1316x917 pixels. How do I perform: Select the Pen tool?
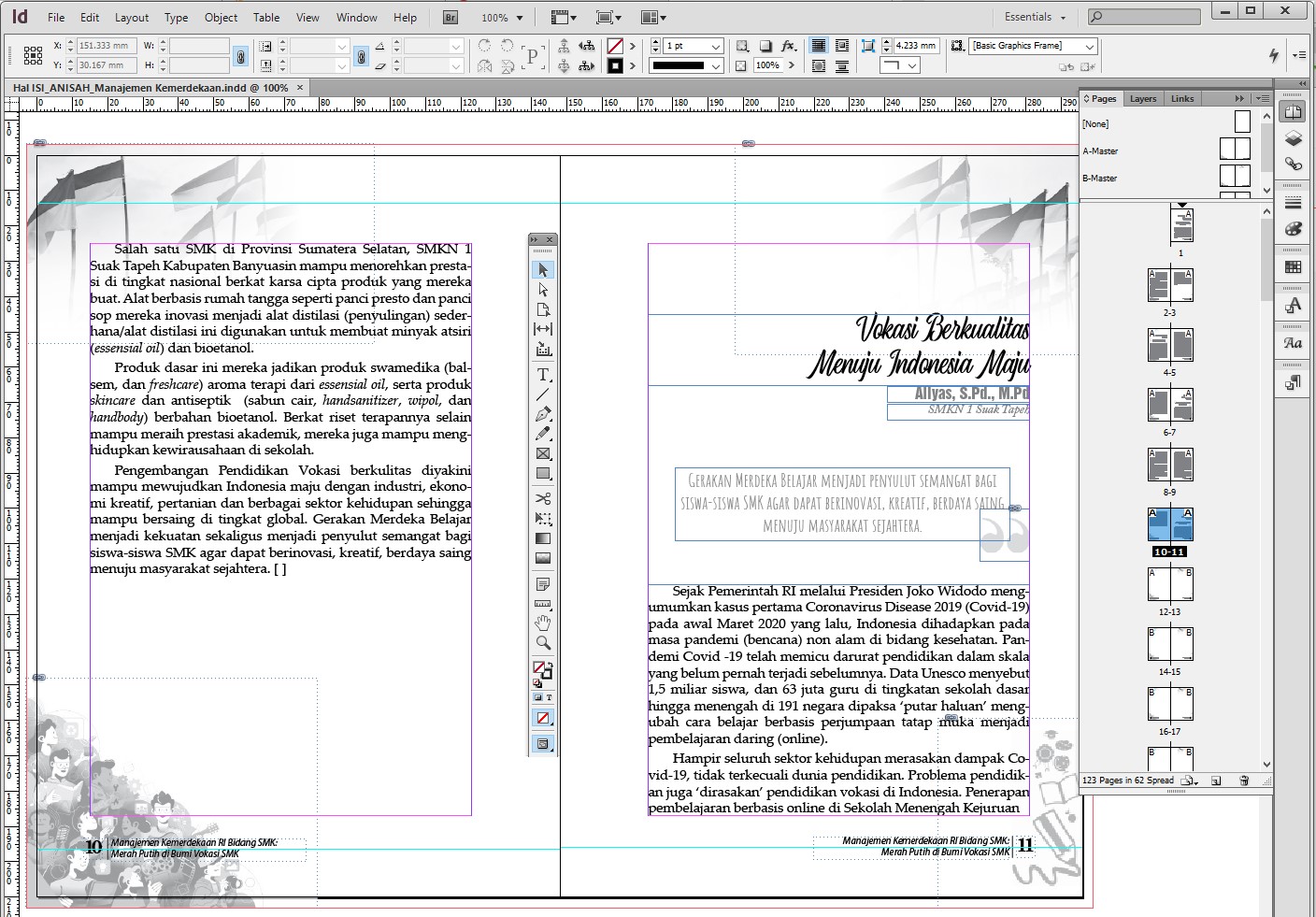click(543, 414)
